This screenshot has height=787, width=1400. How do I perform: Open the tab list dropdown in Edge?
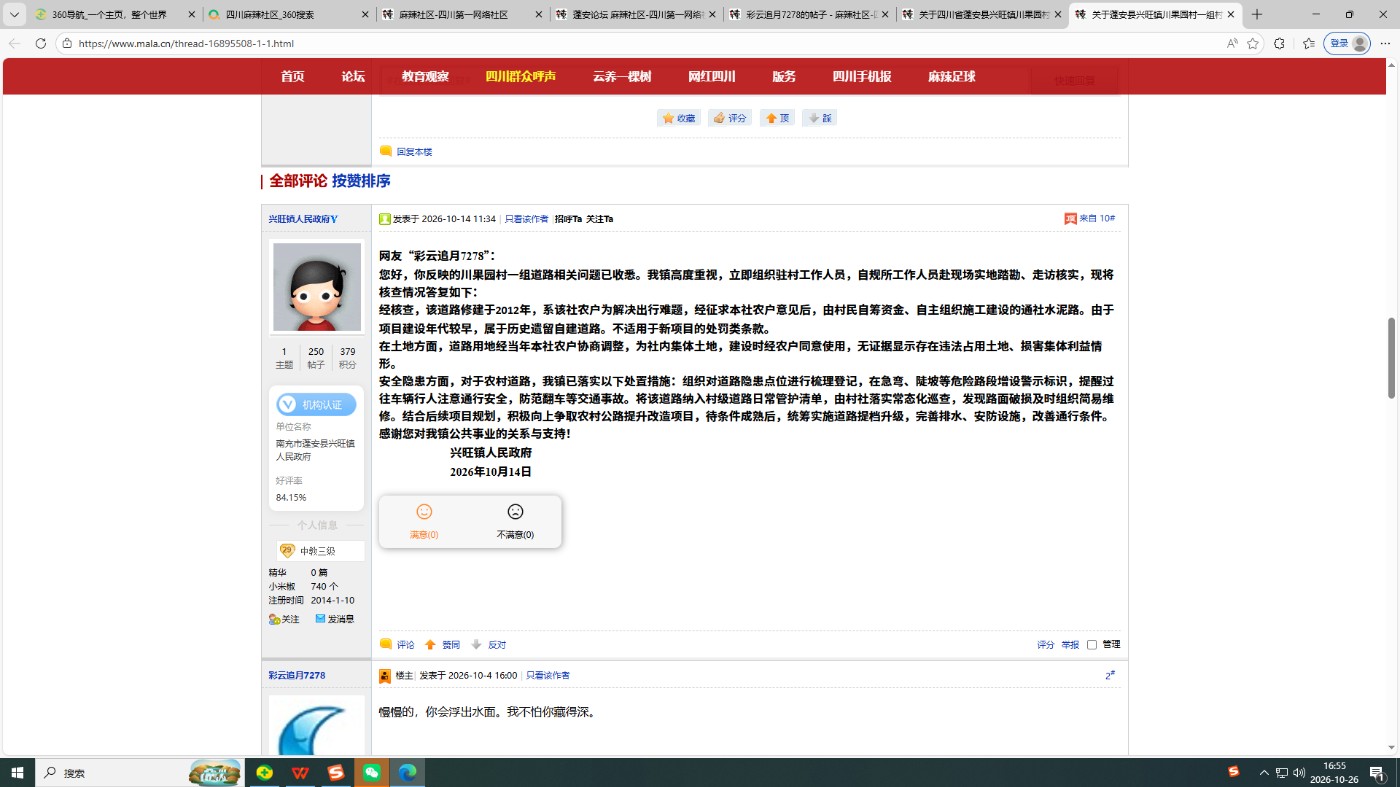(14, 14)
